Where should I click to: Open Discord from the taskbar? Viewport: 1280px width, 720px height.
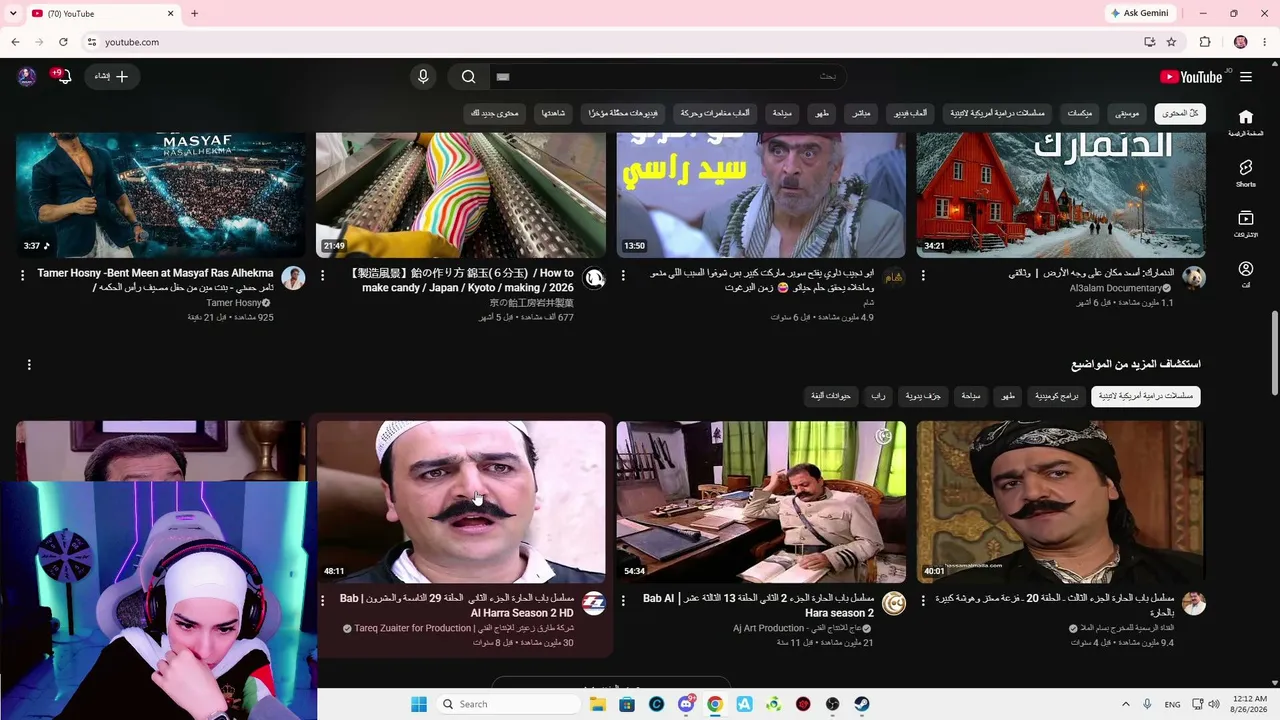(686, 704)
